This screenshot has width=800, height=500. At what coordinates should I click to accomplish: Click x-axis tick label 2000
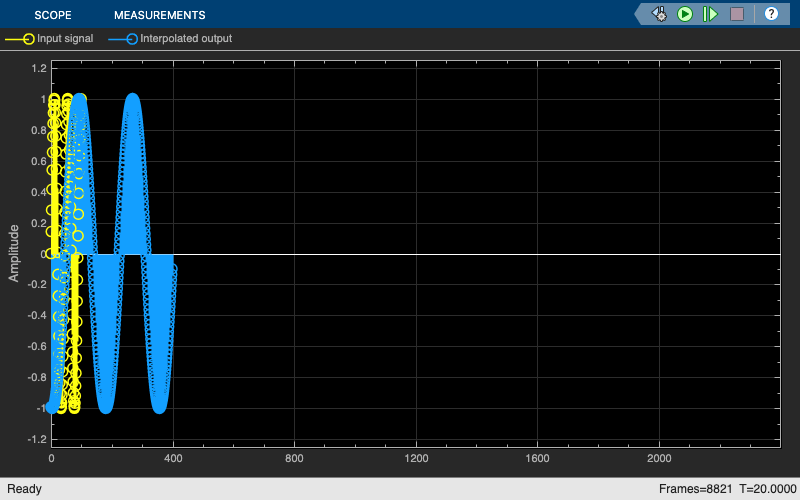pos(659,458)
